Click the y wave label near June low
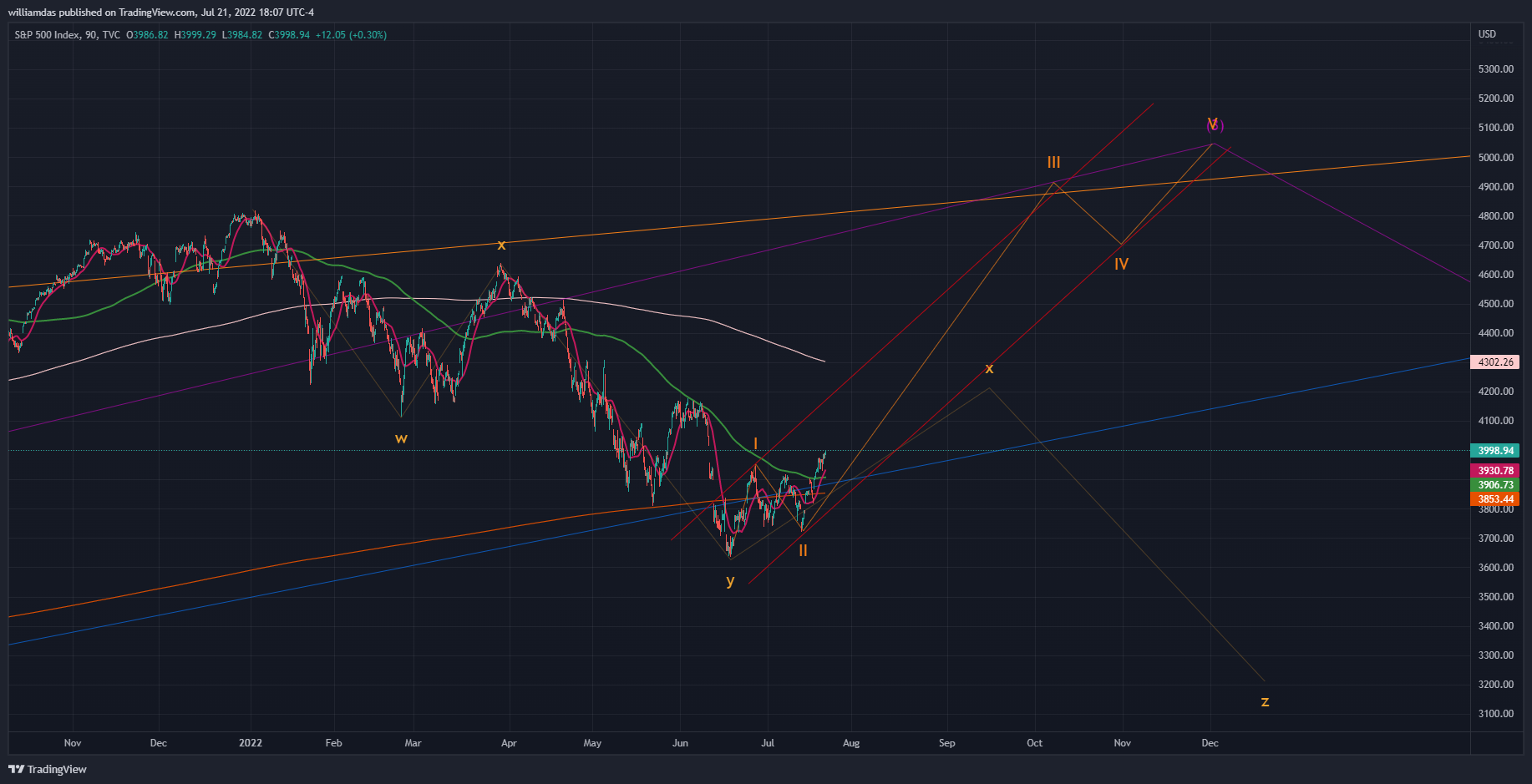This screenshot has width=1532, height=784. pyautogui.click(x=730, y=581)
